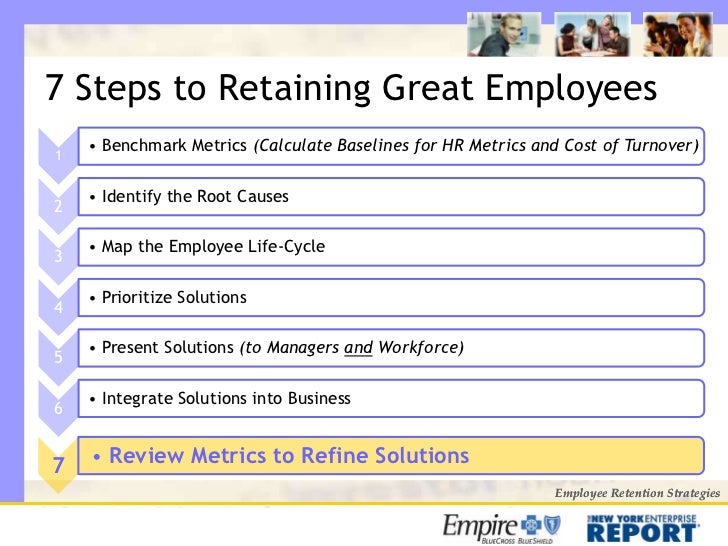Click the chevron numbered 1
The image size is (728, 546).
coord(58,155)
